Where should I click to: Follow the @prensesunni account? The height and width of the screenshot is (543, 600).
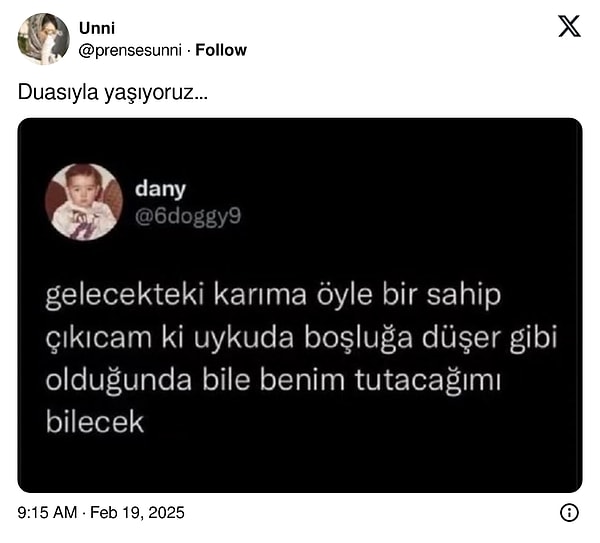(221, 50)
